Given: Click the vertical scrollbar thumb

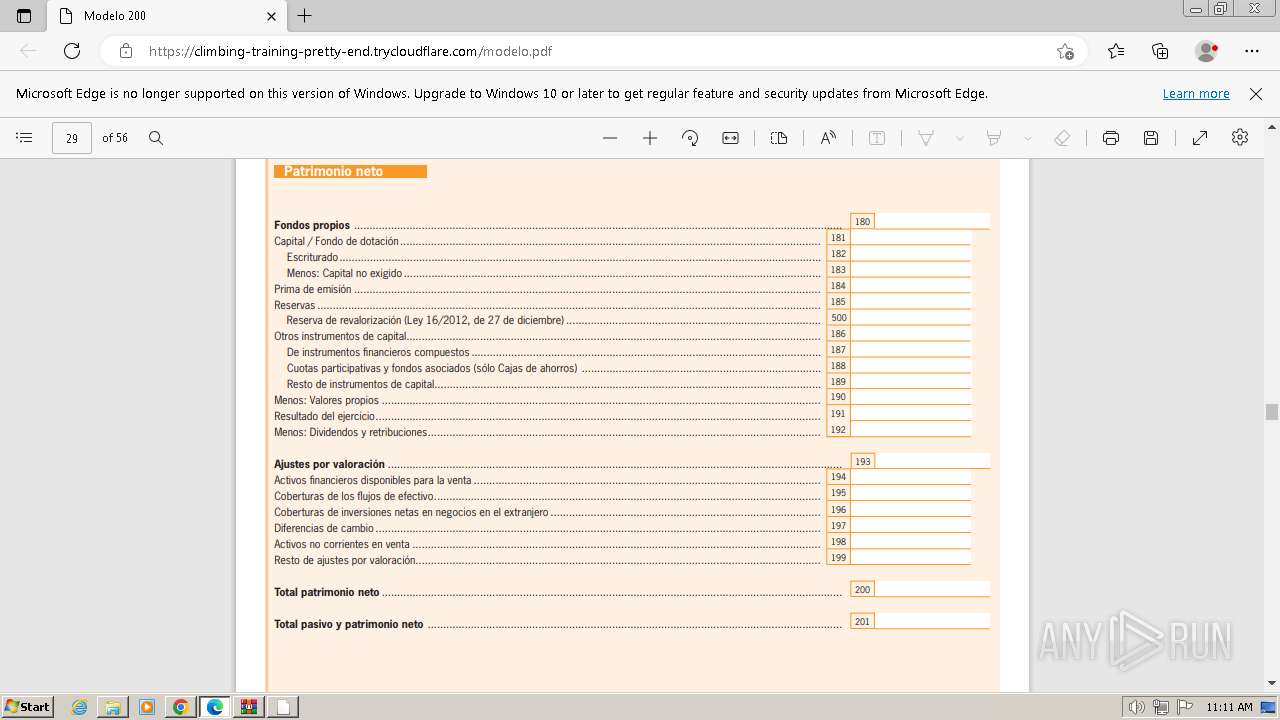Looking at the screenshot, I should (x=1272, y=411).
